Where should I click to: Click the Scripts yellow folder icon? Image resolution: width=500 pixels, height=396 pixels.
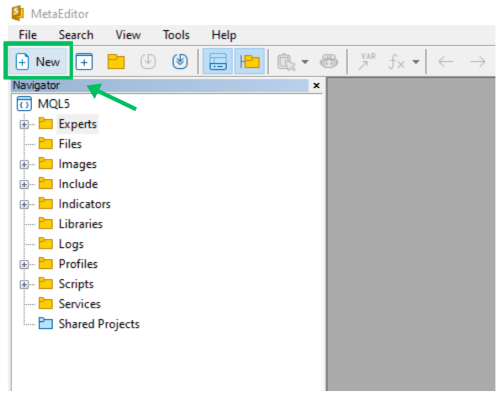coord(45,283)
